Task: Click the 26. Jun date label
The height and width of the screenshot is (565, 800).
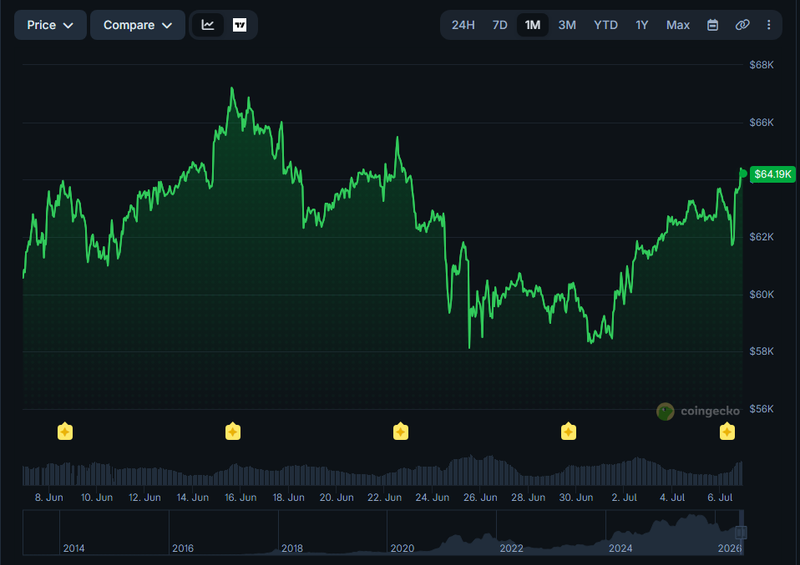Action: click(481, 497)
